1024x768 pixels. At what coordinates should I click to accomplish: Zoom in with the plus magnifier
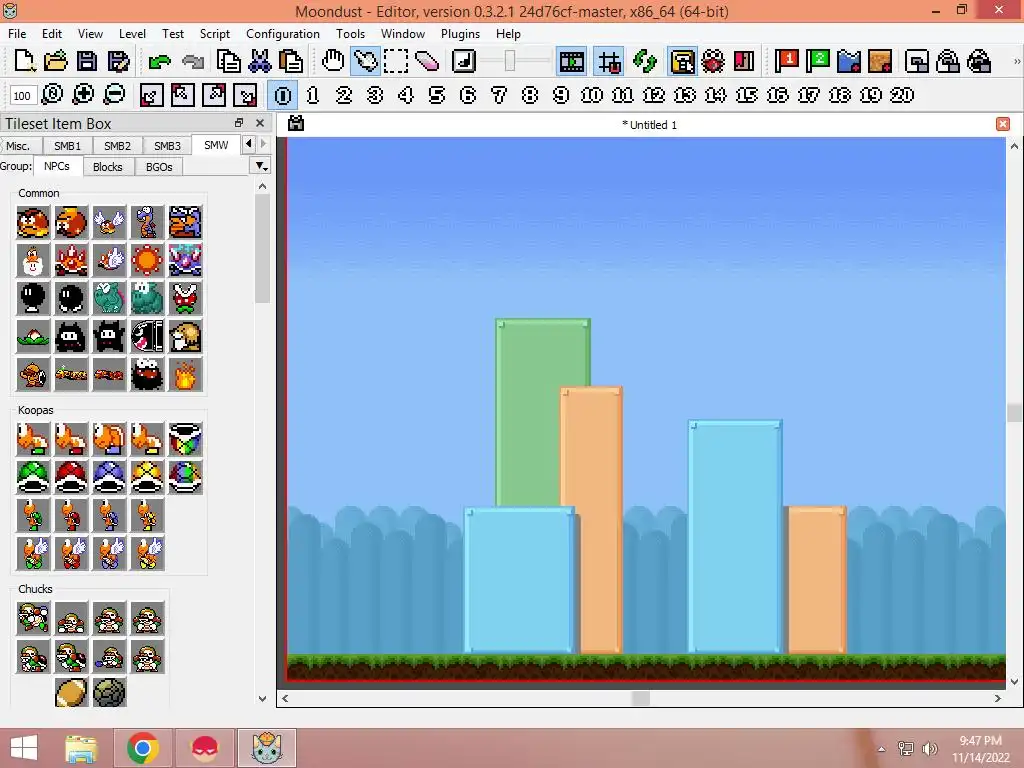[x=83, y=95]
